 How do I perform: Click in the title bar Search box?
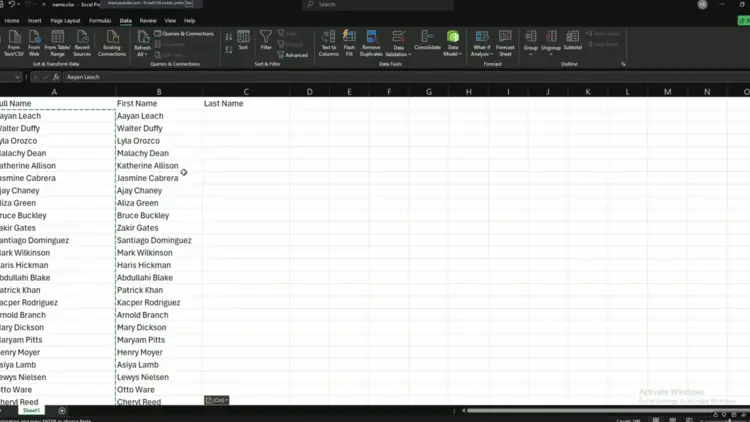[x=378, y=4]
